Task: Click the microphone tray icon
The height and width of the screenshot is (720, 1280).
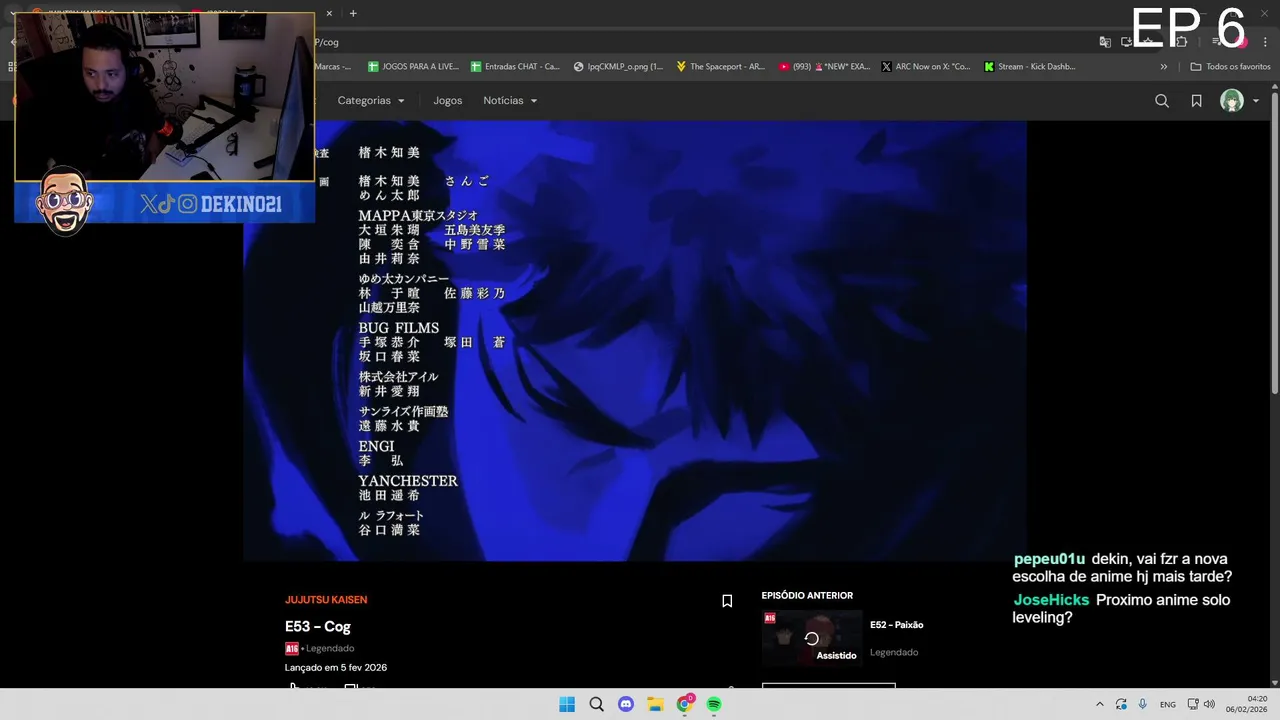Action: coord(1143,704)
